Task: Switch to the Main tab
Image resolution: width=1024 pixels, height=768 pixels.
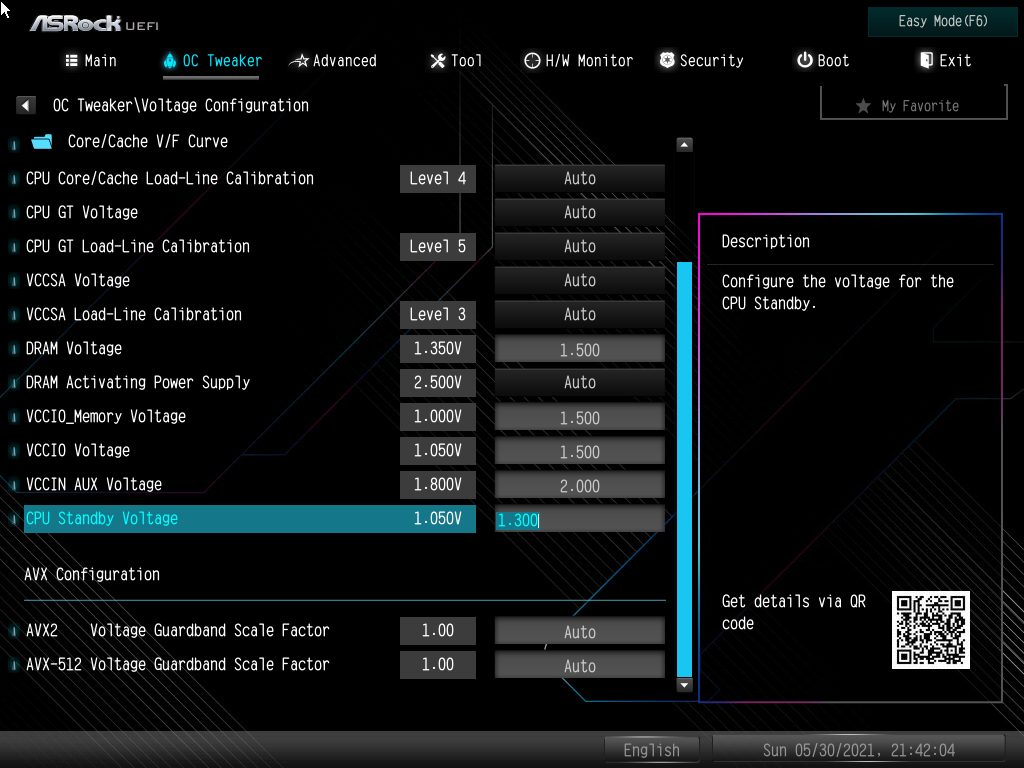Action: point(91,61)
